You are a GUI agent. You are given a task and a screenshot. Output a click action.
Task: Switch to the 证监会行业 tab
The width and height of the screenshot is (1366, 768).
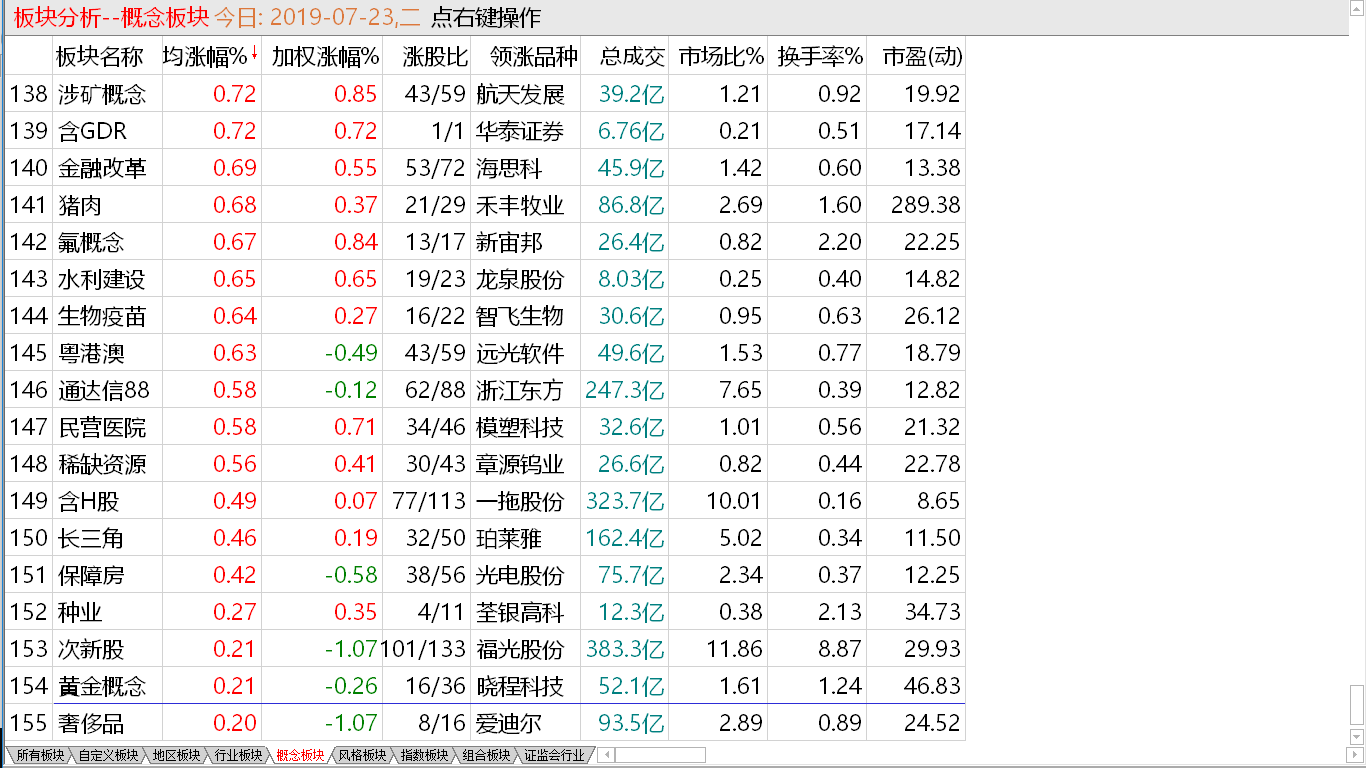tap(554, 755)
